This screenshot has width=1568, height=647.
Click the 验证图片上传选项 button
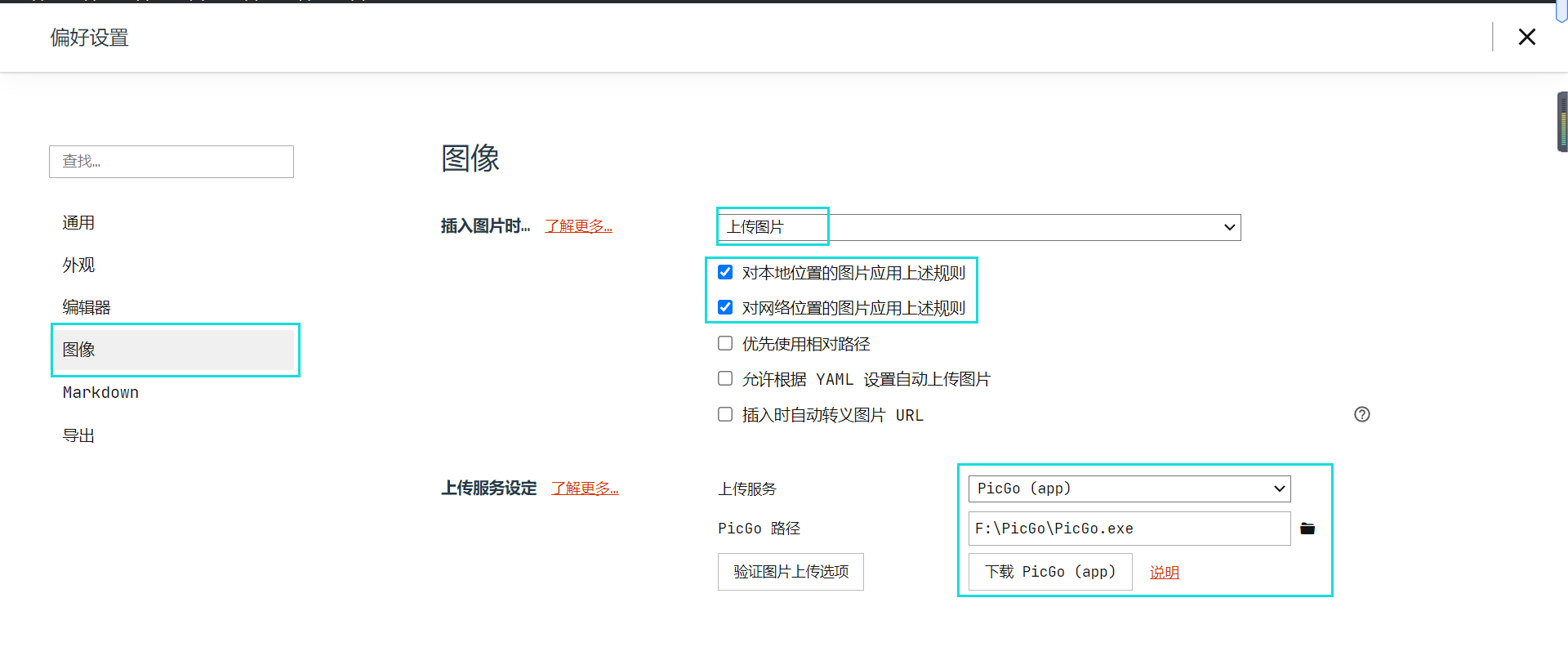coord(791,572)
